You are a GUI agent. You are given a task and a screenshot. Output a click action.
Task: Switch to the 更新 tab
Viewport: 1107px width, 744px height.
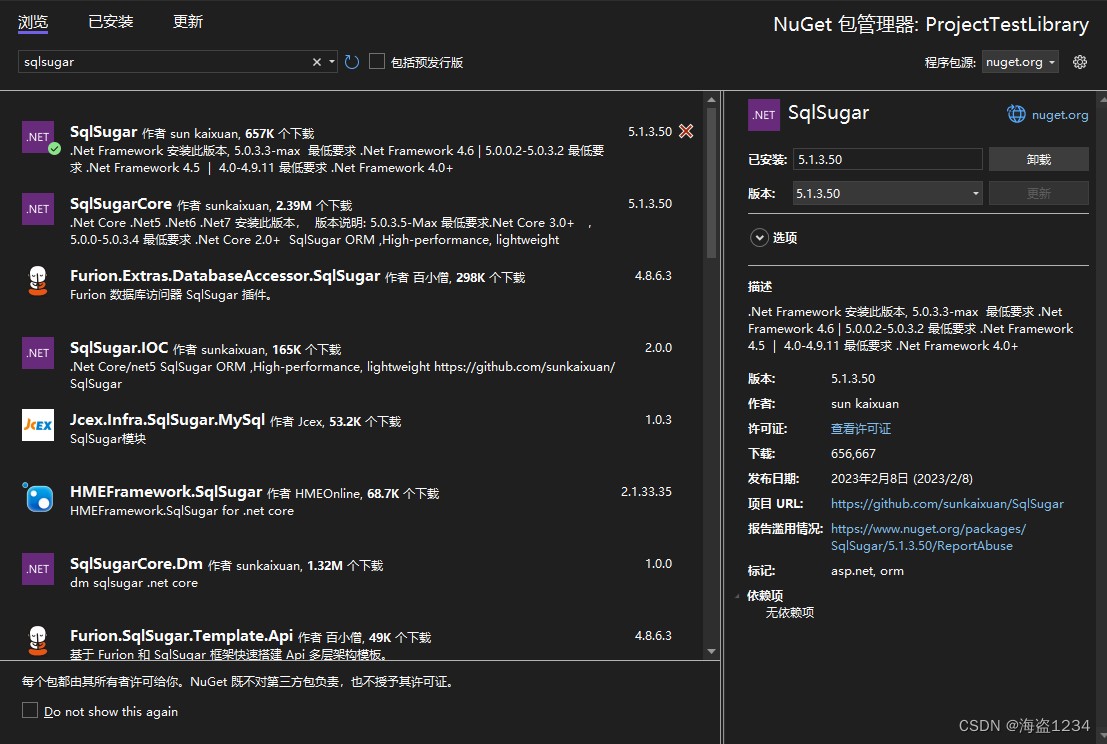click(188, 21)
